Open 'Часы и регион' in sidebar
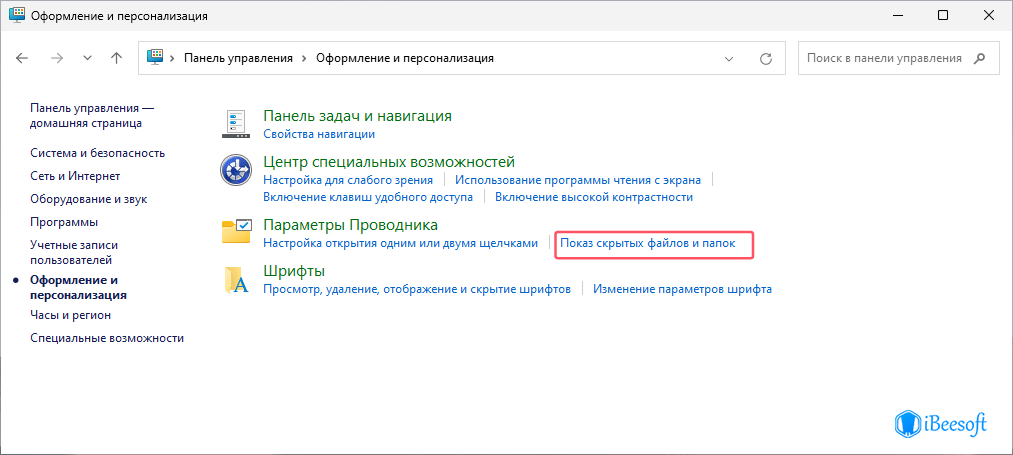Screen dimensions: 1013x455 (x=70, y=315)
